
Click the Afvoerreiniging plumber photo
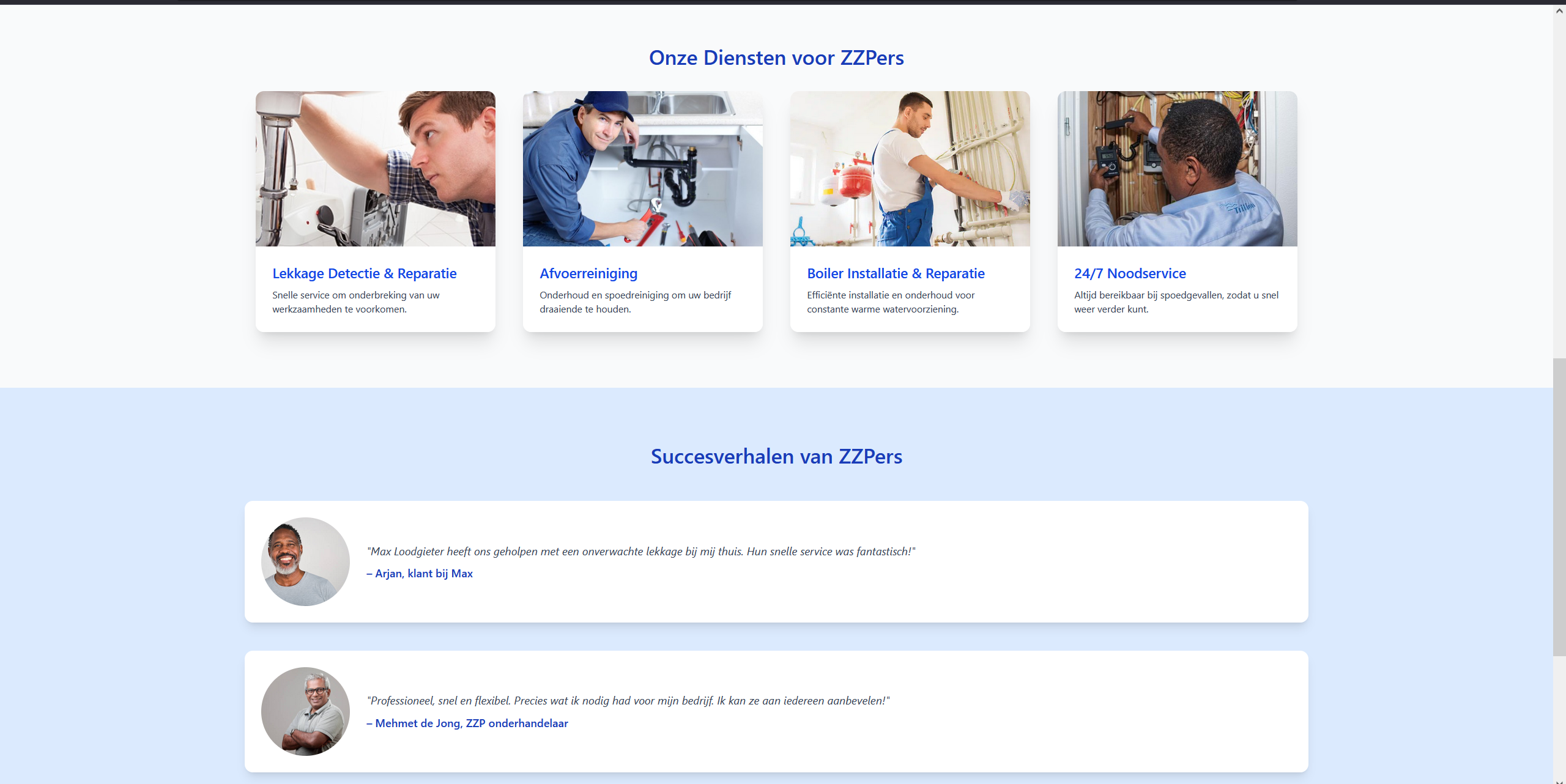click(x=642, y=169)
